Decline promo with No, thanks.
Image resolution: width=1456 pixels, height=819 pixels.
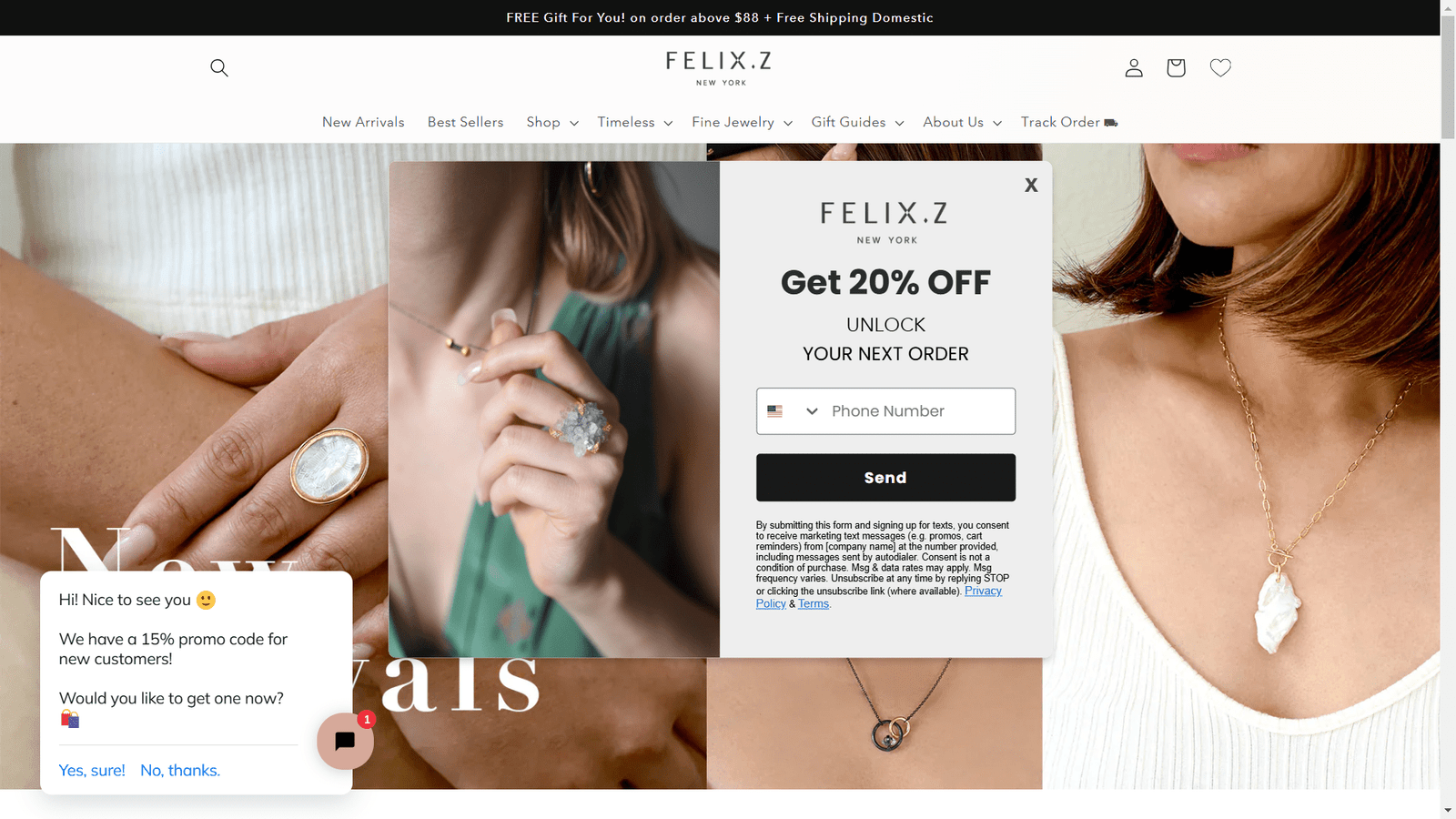(x=180, y=770)
